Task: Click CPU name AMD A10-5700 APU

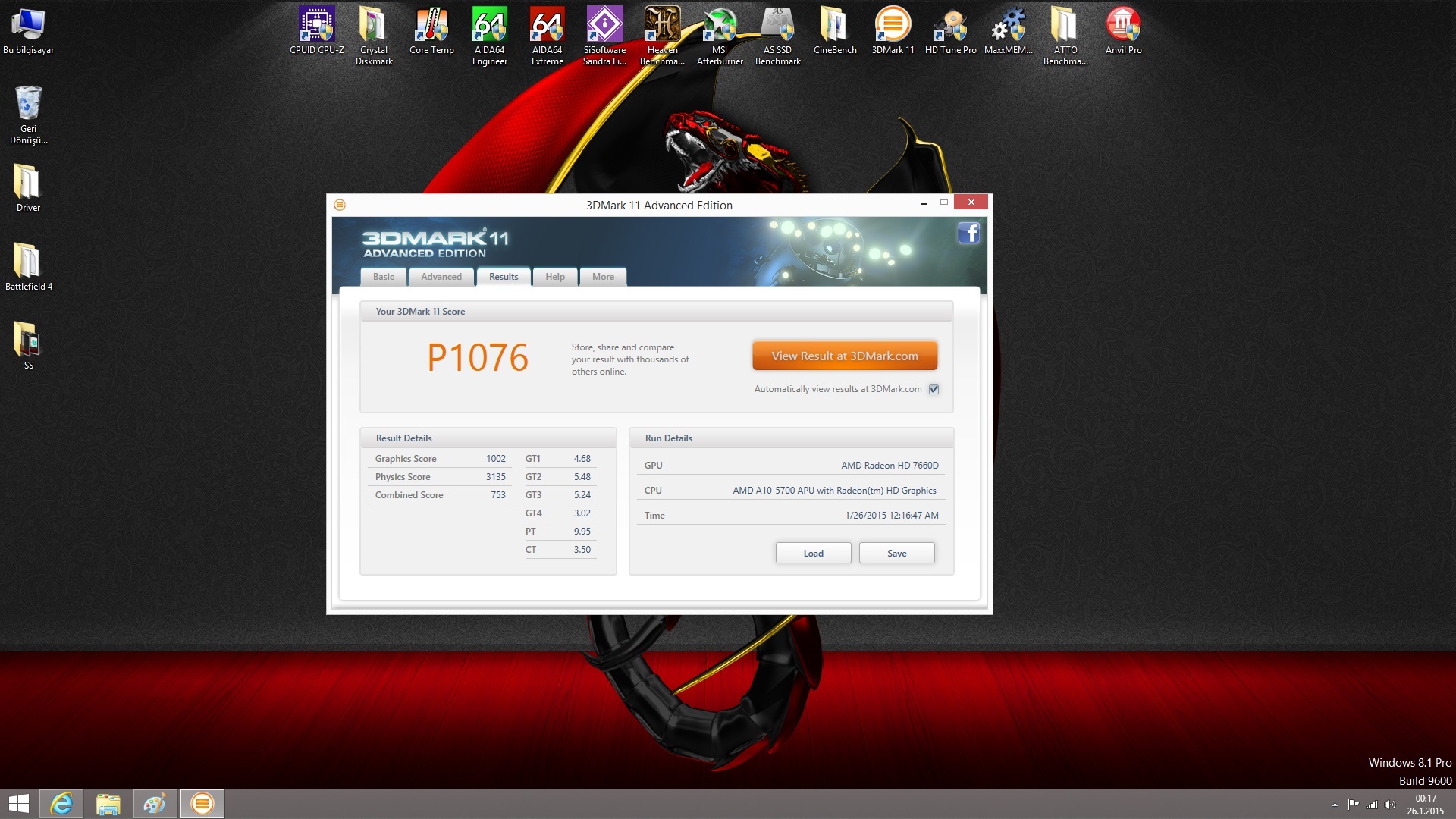Action: 834,491
